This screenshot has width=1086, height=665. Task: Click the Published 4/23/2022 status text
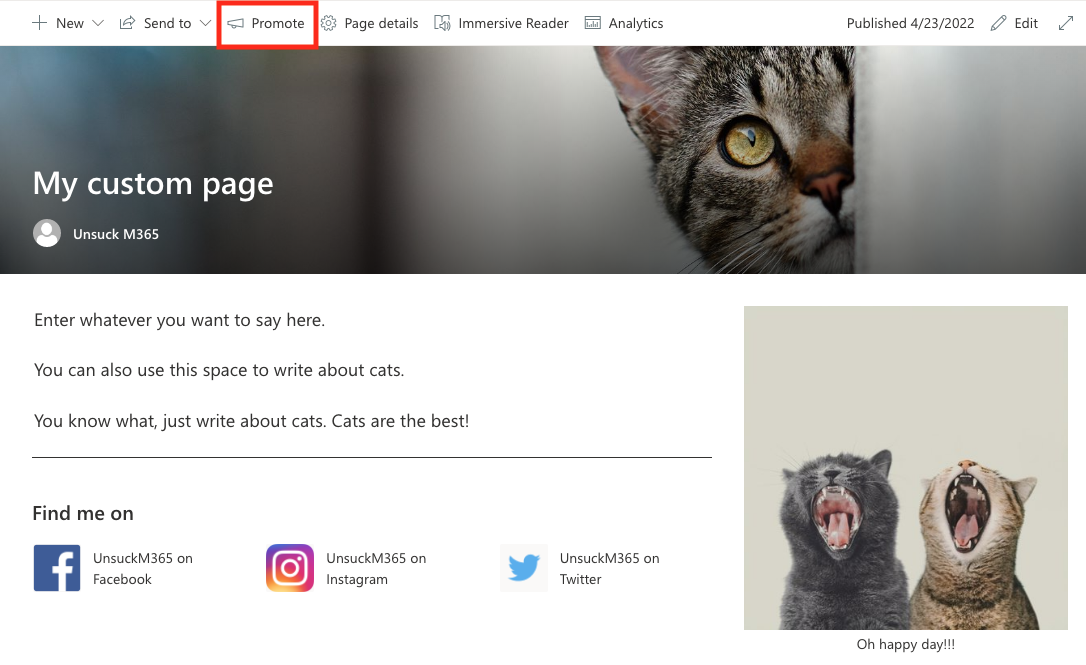(x=910, y=22)
